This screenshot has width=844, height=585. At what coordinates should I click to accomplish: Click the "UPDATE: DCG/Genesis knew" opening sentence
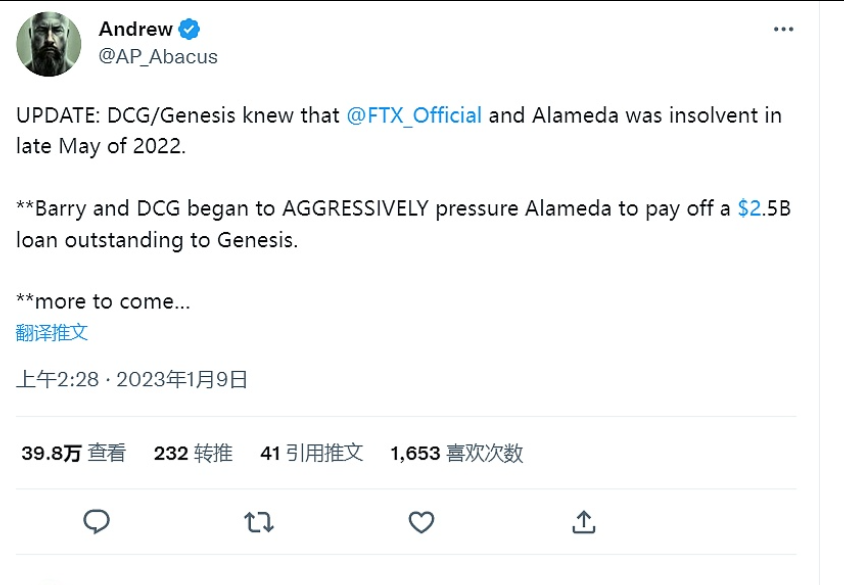[178, 115]
